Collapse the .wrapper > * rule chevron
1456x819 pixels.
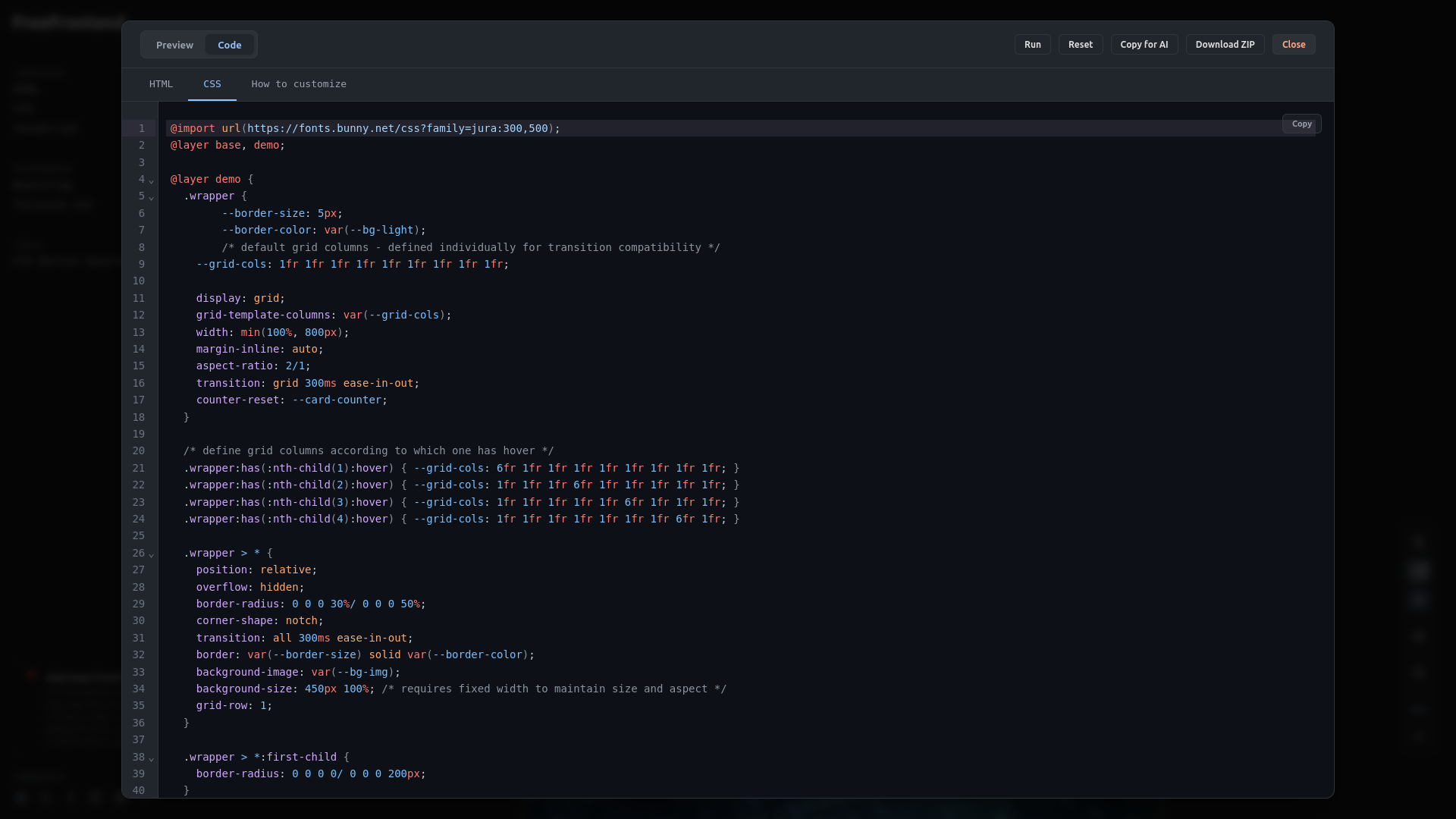(x=152, y=554)
